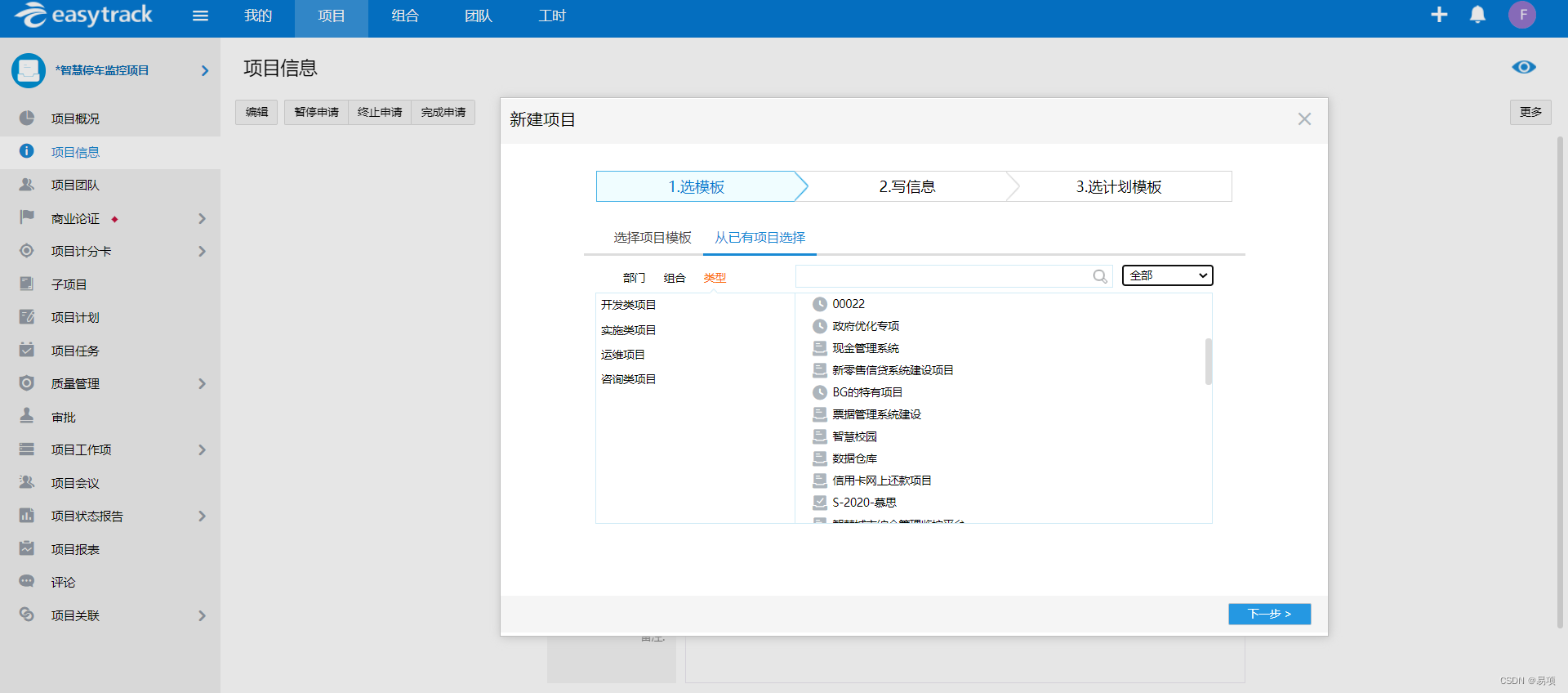
Task: Click the 质量管理 shield icon
Action: 27,383
